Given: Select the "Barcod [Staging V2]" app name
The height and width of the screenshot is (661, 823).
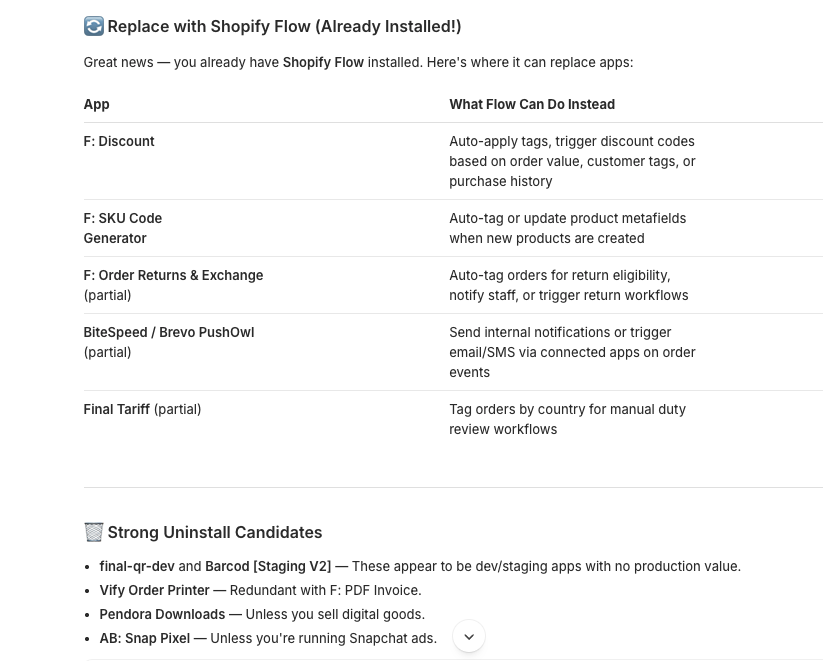Looking at the screenshot, I should click(x=268, y=566).
